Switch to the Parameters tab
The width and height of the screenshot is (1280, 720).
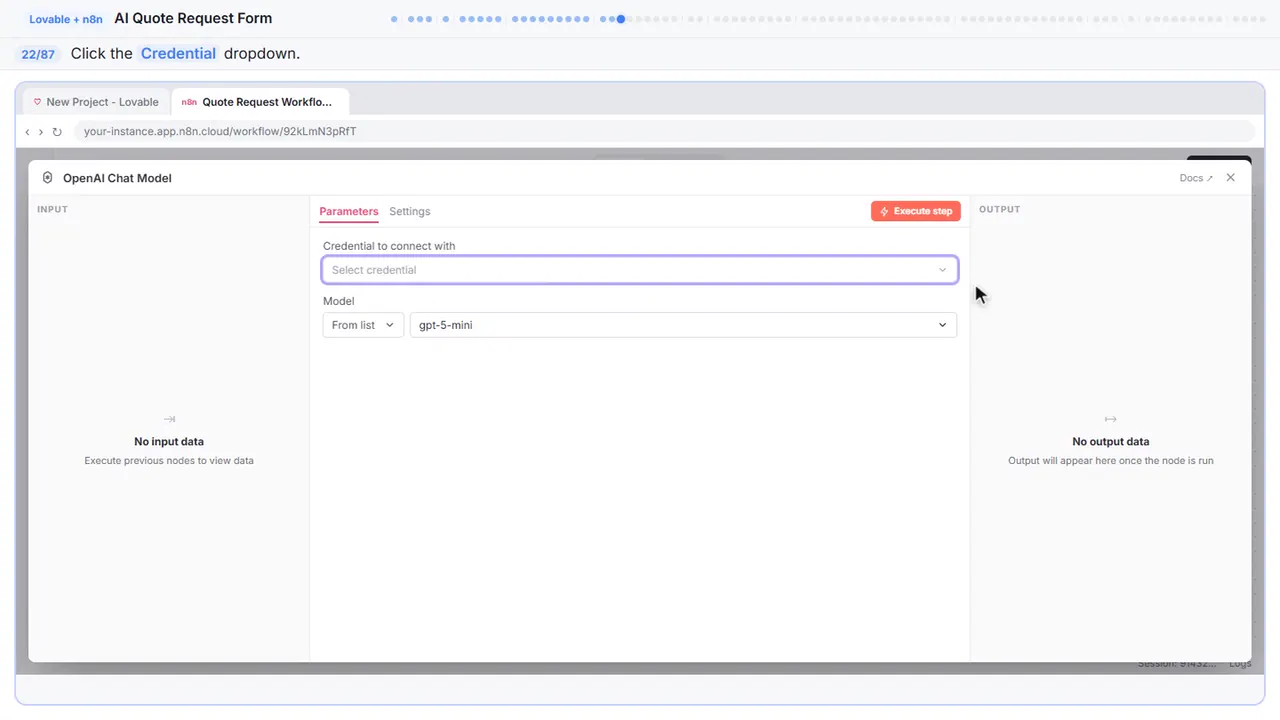[x=349, y=212]
